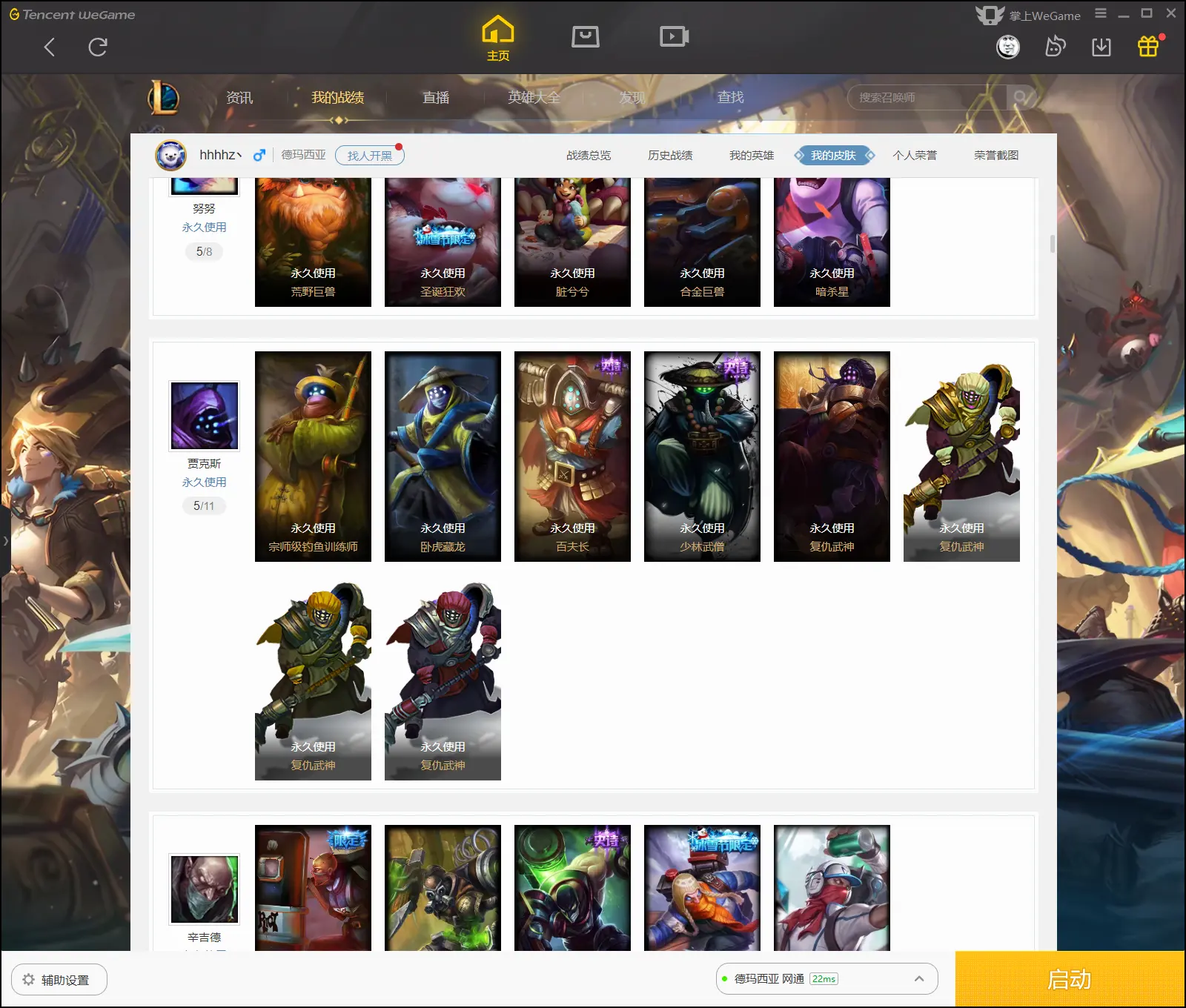Switch to the 查找 tab
The width and height of the screenshot is (1186, 1008).
point(731,97)
